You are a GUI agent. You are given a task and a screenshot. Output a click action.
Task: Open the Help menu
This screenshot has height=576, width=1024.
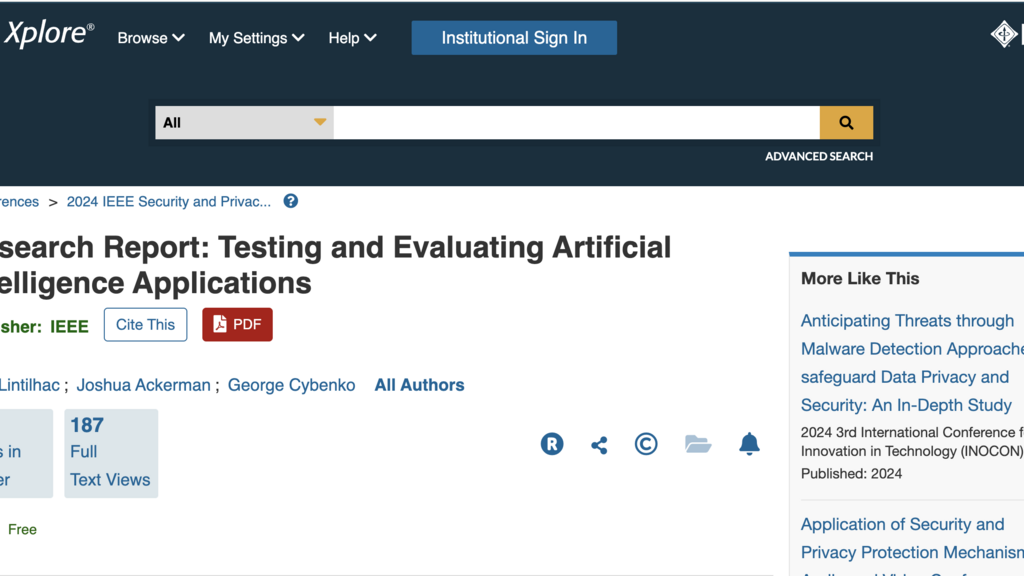click(352, 38)
